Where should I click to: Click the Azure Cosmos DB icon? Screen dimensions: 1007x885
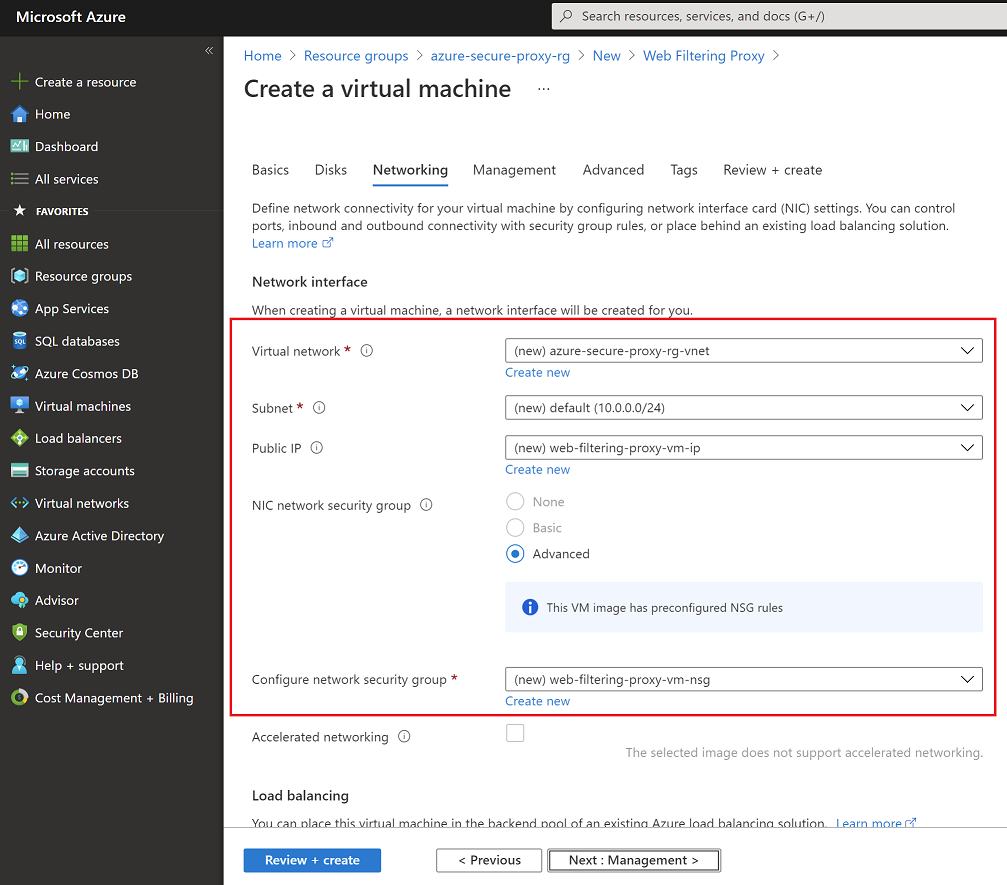click(x=19, y=374)
